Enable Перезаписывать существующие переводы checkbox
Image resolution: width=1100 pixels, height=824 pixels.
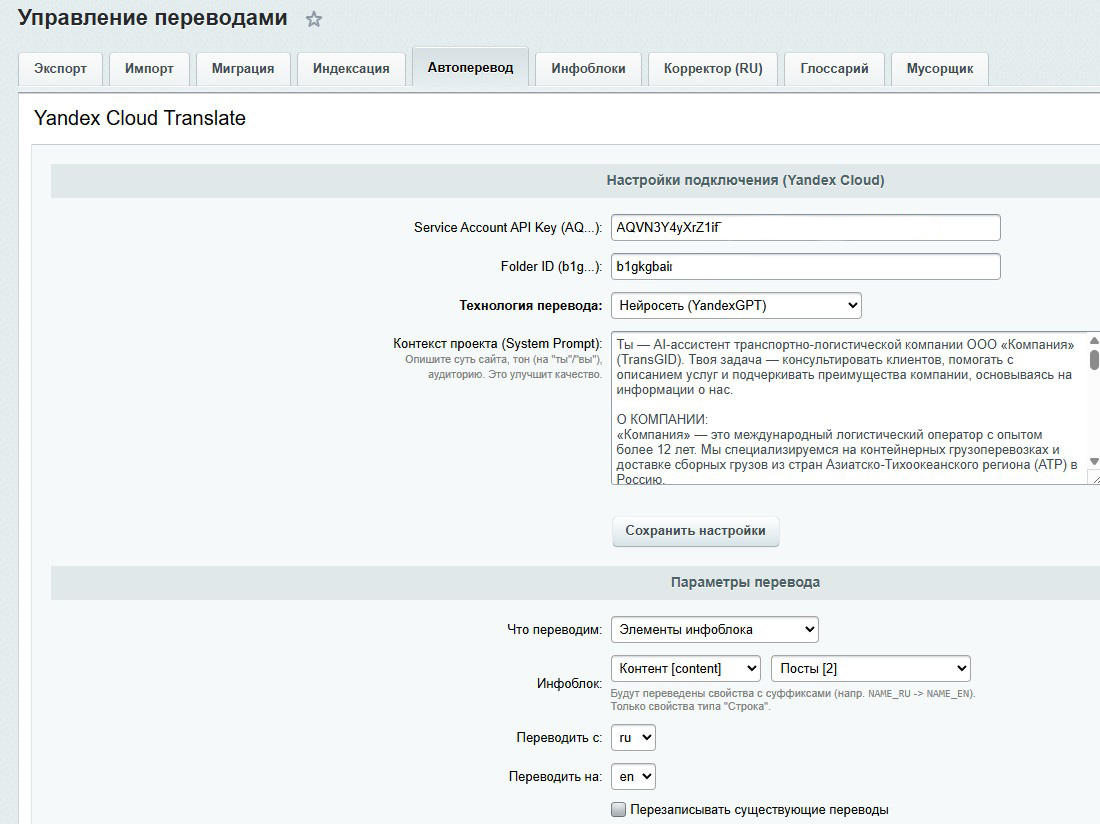pos(619,810)
